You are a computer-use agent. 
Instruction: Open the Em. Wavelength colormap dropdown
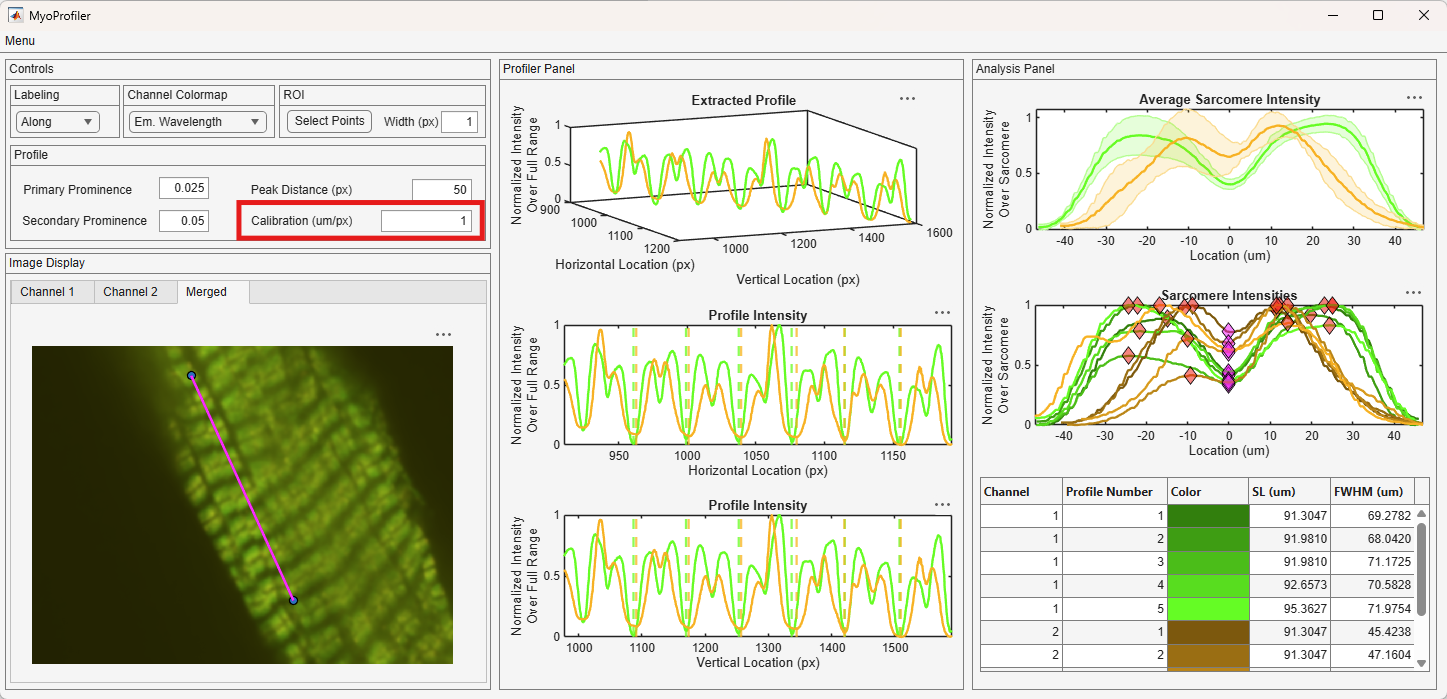(197, 122)
